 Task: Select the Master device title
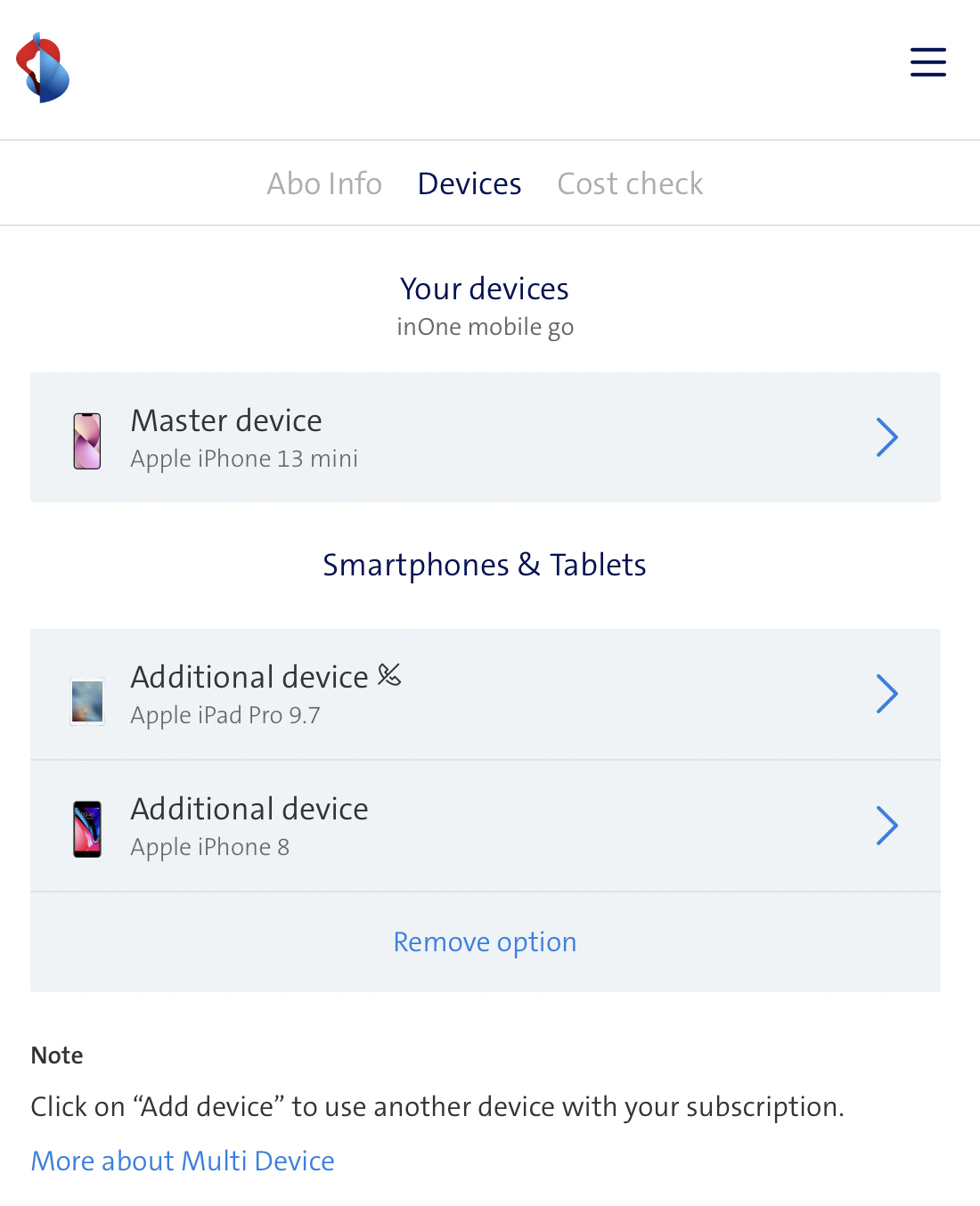pos(226,420)
